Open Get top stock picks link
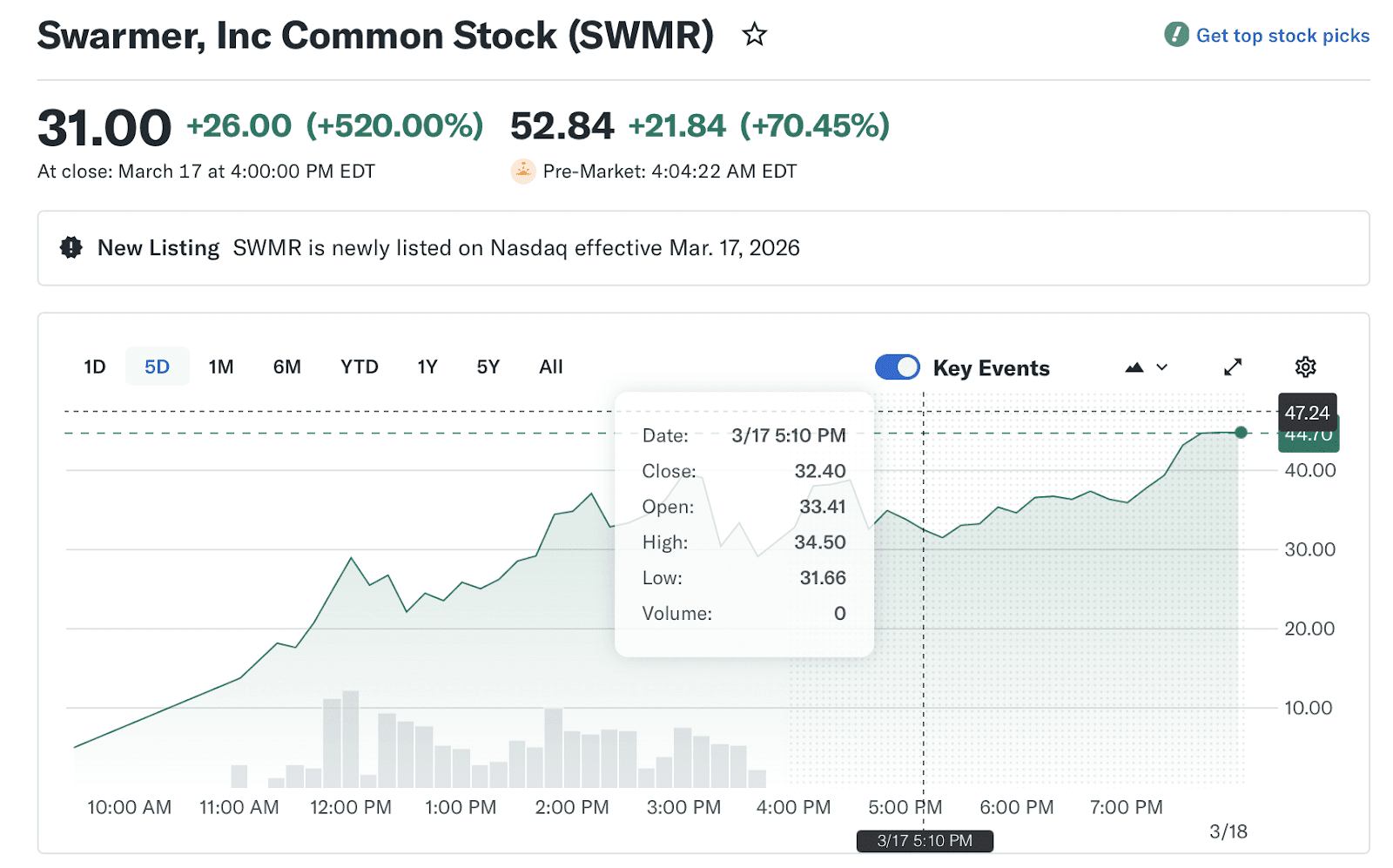The image size is (1393, 868). click(x=1282, y=36)
